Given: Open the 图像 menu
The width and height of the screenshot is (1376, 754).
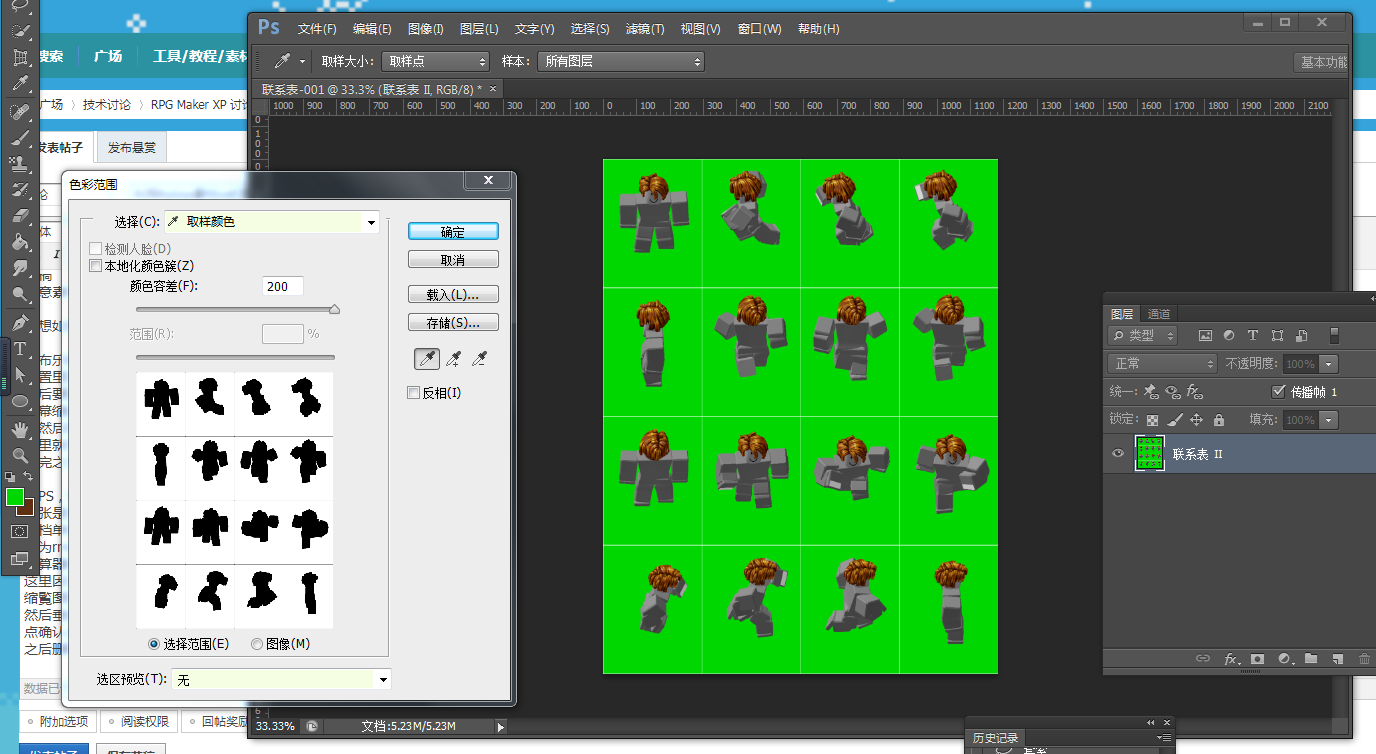Looking at the screenshot, I should [426, 29].
